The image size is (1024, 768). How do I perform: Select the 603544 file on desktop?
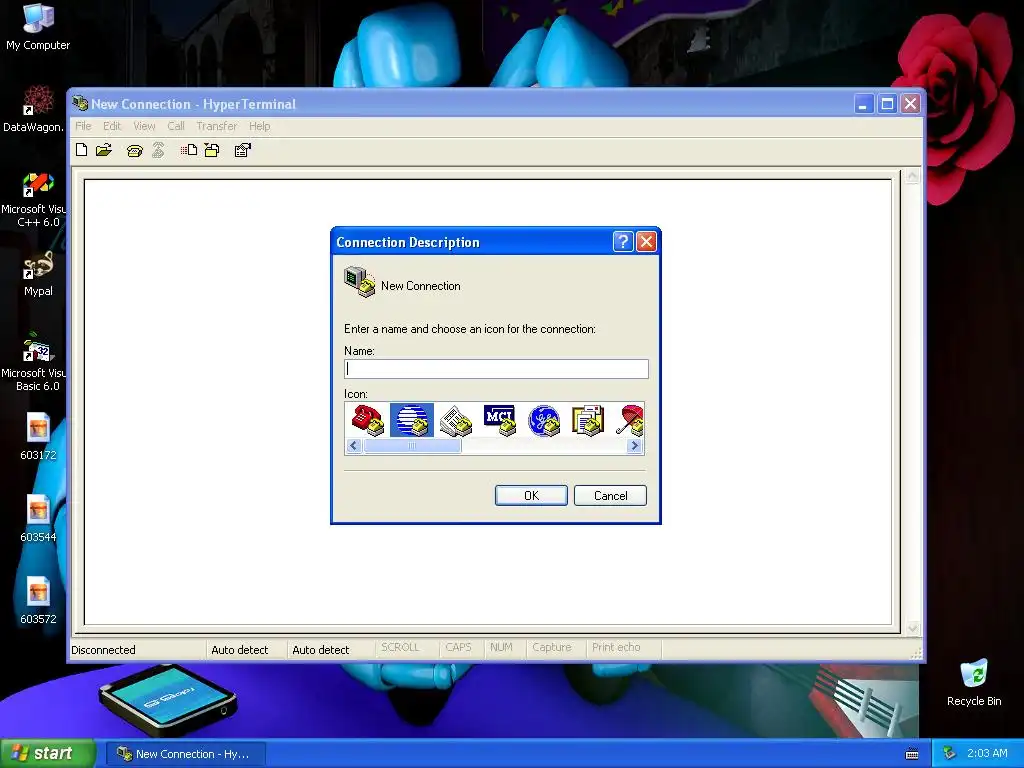pos(38,519)
